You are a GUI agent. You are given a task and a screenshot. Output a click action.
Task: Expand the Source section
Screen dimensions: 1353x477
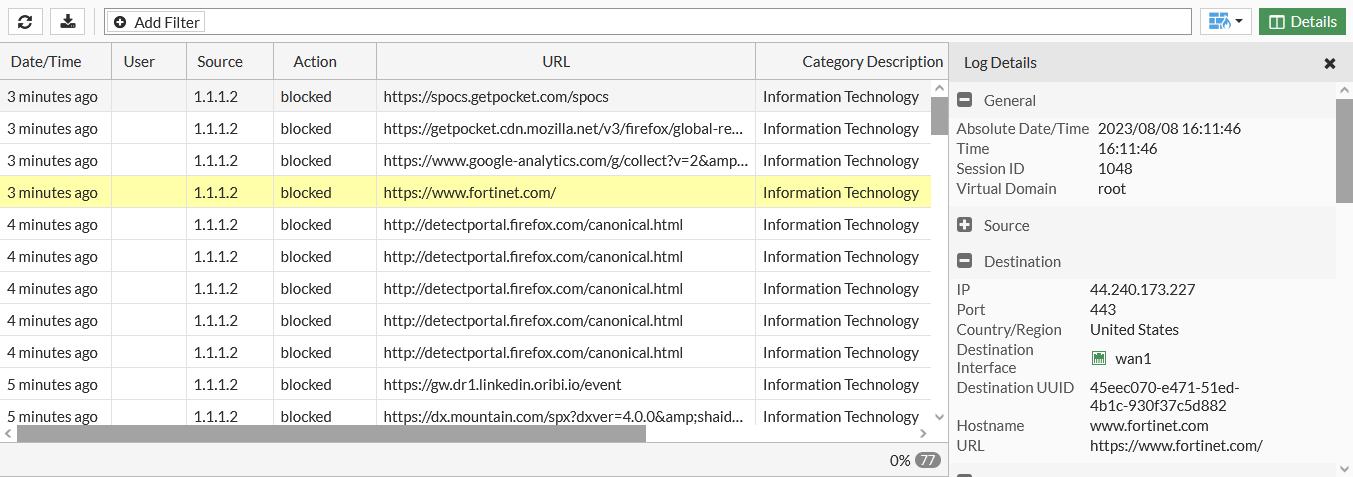coord(965,225)
